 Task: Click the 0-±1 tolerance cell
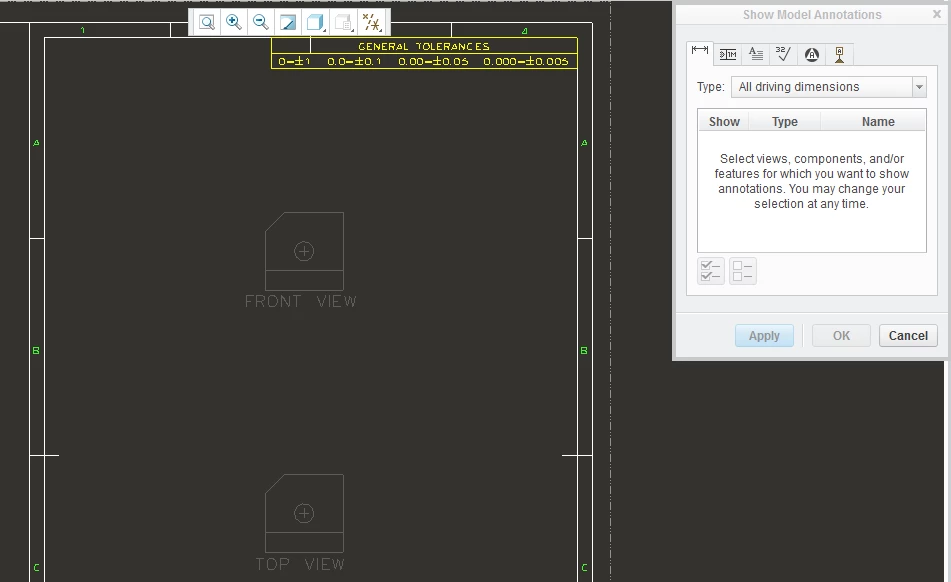tap(294, 61)
